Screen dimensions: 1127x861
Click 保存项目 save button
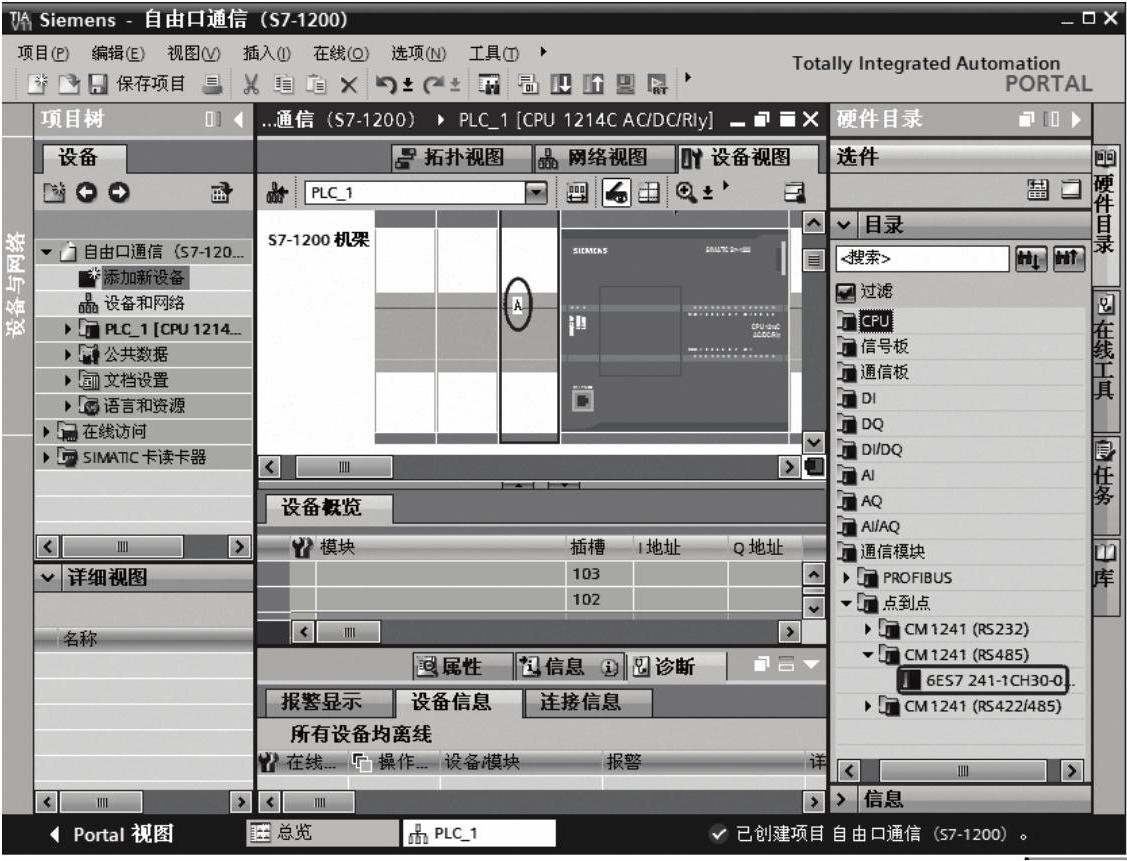click(137, 83)
